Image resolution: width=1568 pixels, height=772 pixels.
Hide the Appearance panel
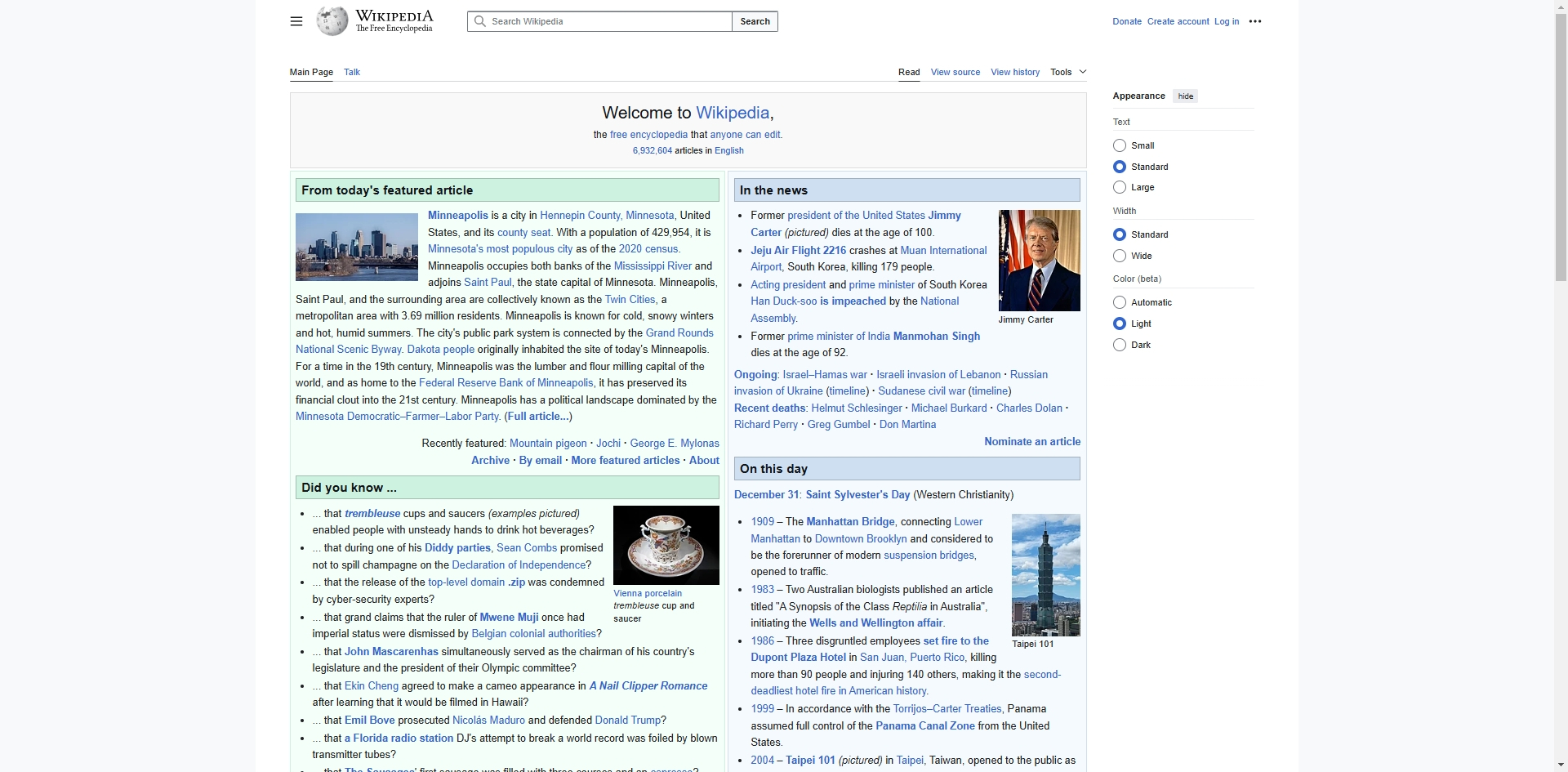[x=1186, y=96]
